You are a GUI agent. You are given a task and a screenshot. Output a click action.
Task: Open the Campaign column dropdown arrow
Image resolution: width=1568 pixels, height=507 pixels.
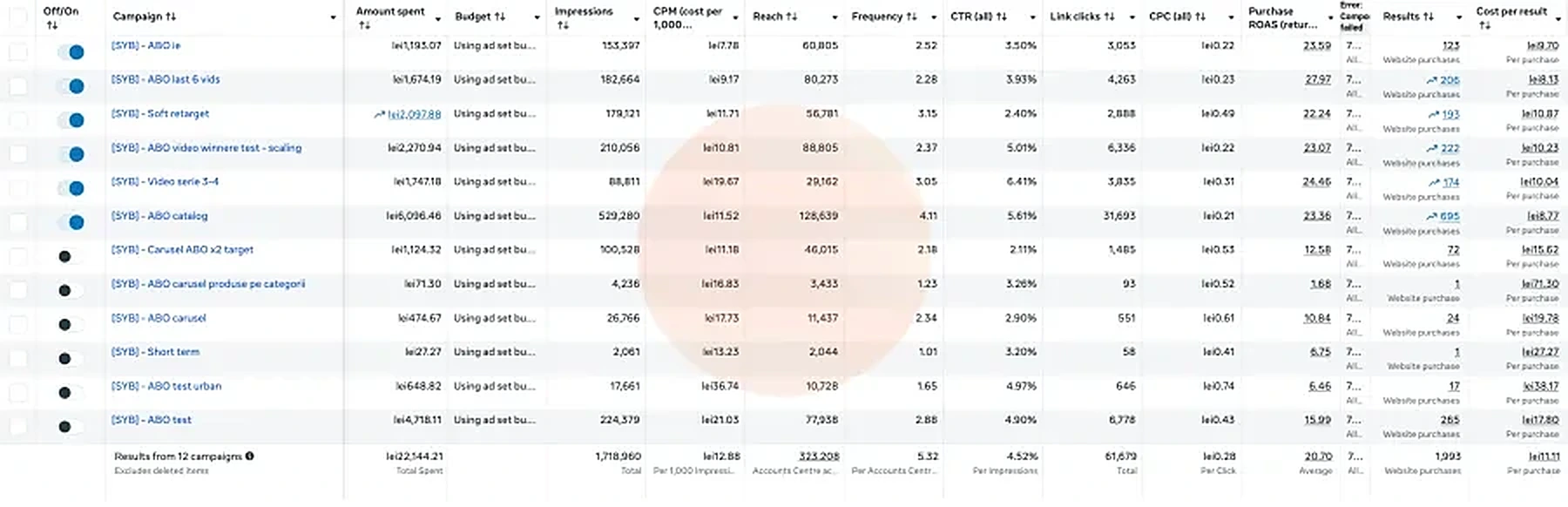(x=333, y=17)
